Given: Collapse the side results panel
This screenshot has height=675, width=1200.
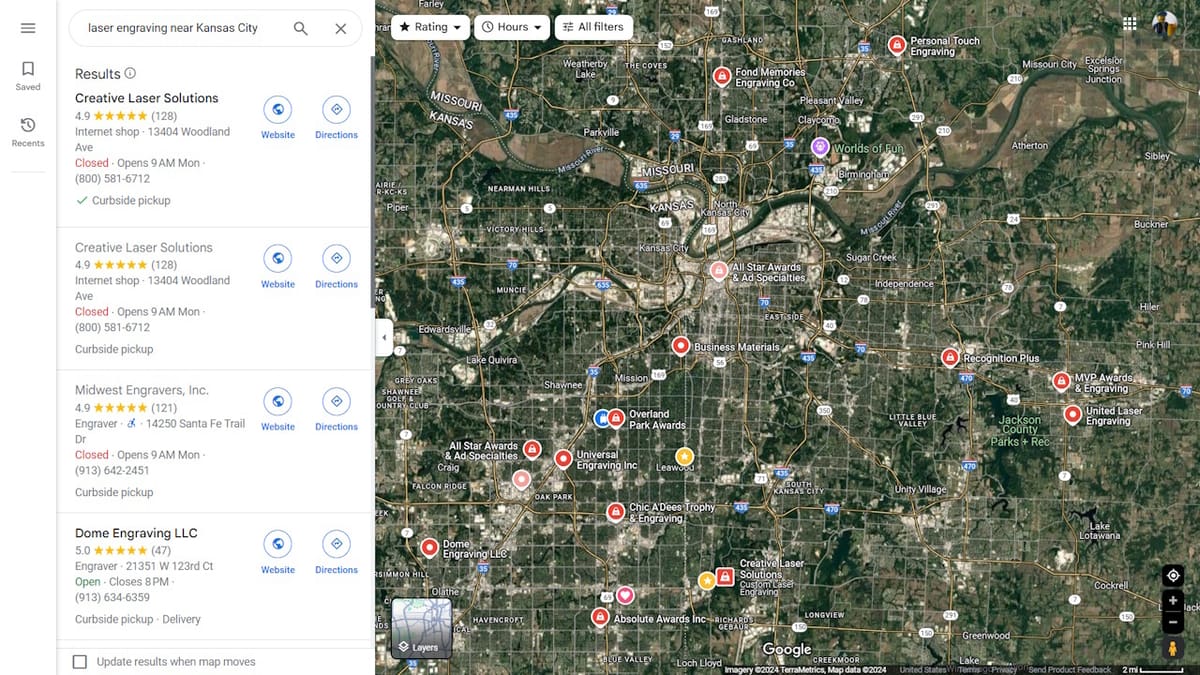Looking at the screenshot, I should coord(383,338).
